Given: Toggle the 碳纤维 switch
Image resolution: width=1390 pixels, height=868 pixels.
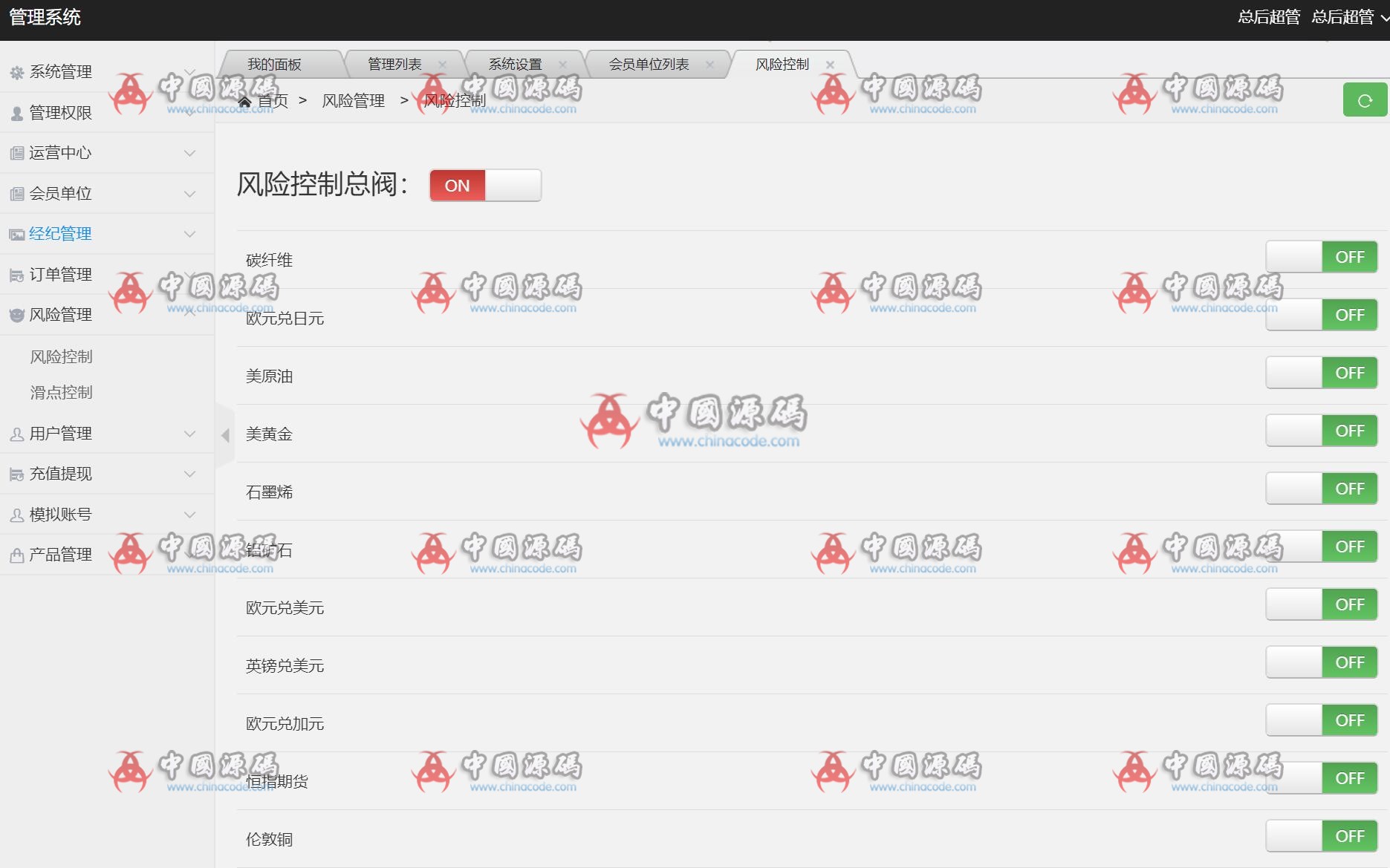Looking at the screenshot, I should (1322, 257).
